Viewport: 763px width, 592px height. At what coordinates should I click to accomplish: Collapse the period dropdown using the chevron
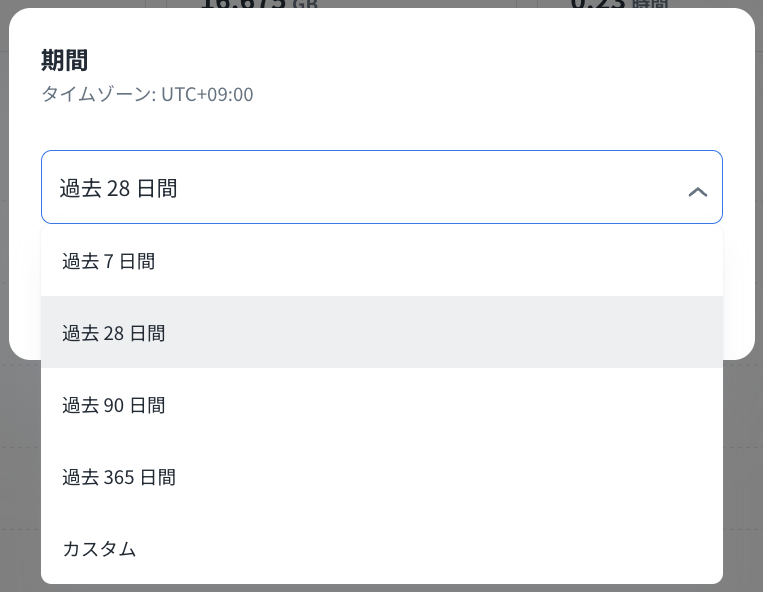698,191
